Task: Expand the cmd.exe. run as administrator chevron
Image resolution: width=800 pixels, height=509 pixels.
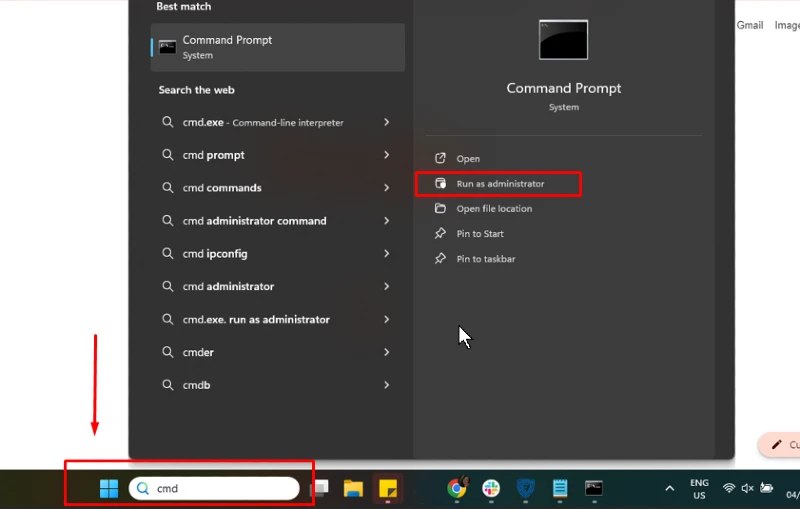Action: click(x=387, y=319)
